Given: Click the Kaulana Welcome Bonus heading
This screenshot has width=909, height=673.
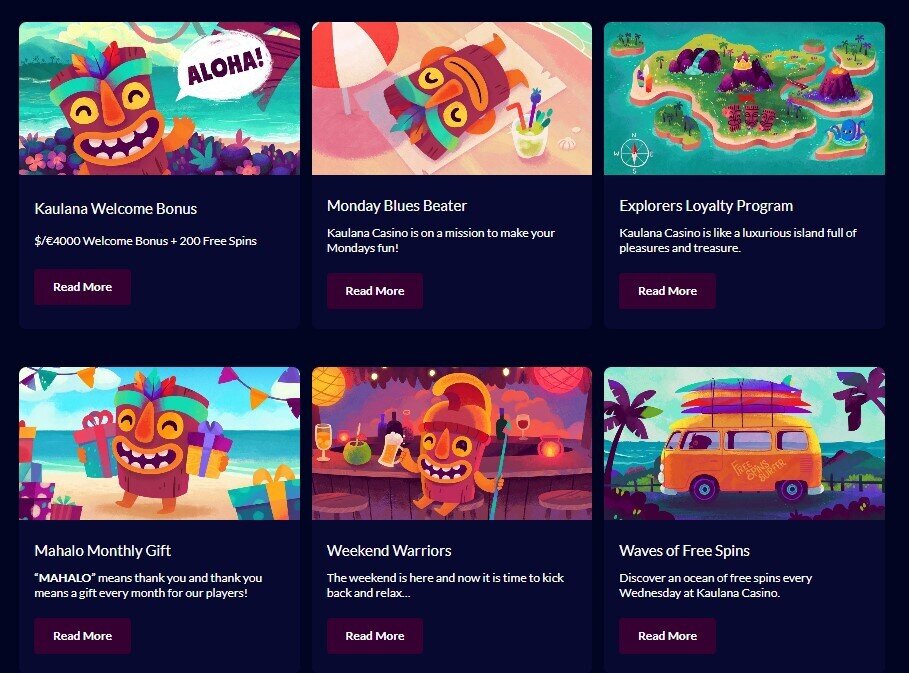Looking at the screenshot, I should point(116,209).
